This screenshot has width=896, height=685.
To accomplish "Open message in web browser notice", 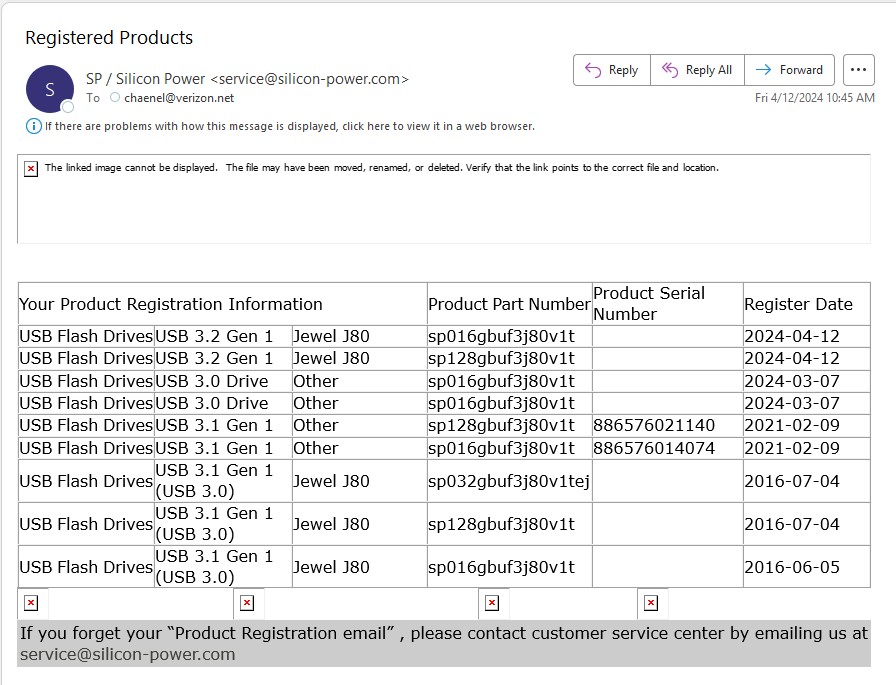I will coord(290,126).
